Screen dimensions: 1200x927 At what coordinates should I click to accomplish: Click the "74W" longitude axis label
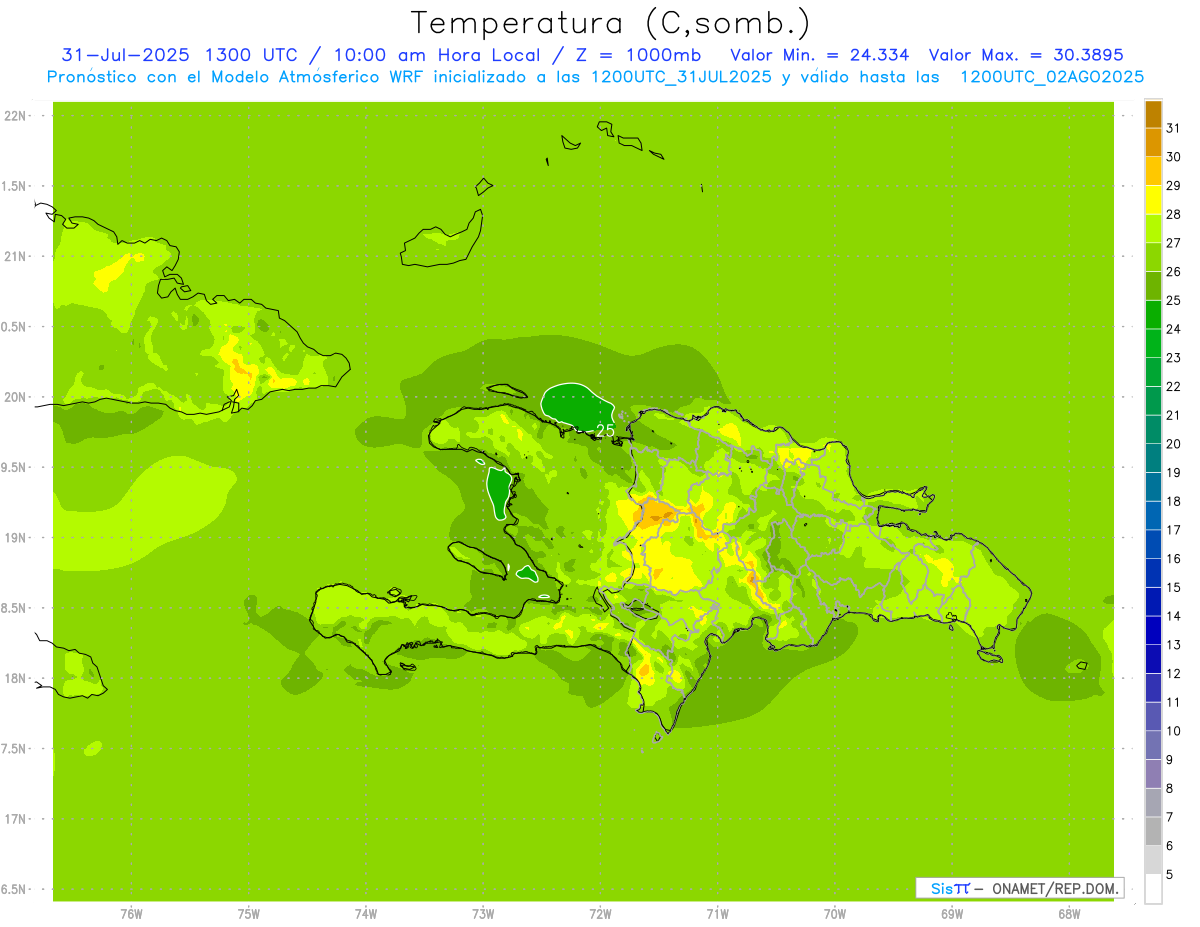point(366,914)
